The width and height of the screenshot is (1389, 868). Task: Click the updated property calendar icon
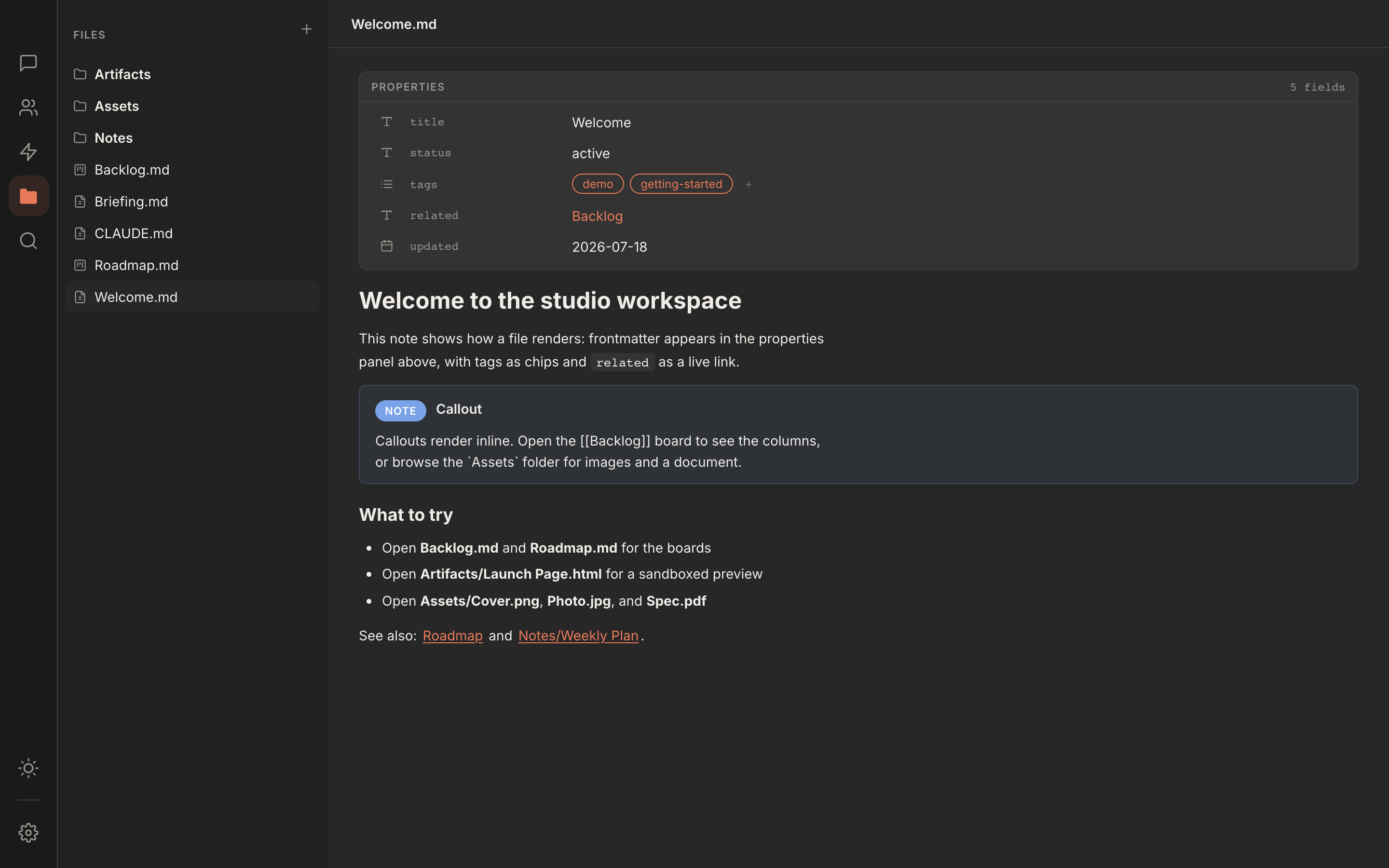[387, 246]
